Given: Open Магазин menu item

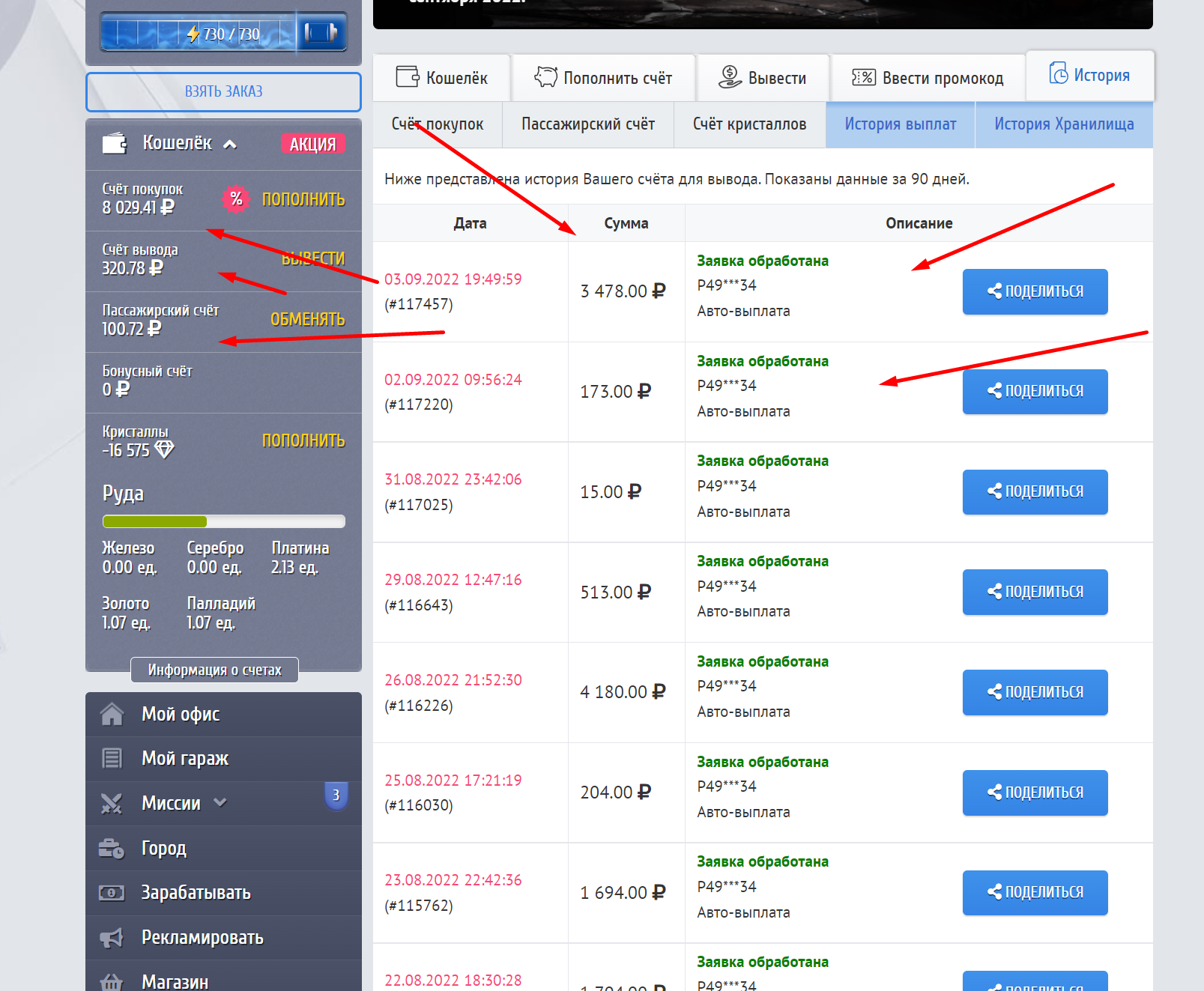Looking at the screenshot, I should 223,978.
